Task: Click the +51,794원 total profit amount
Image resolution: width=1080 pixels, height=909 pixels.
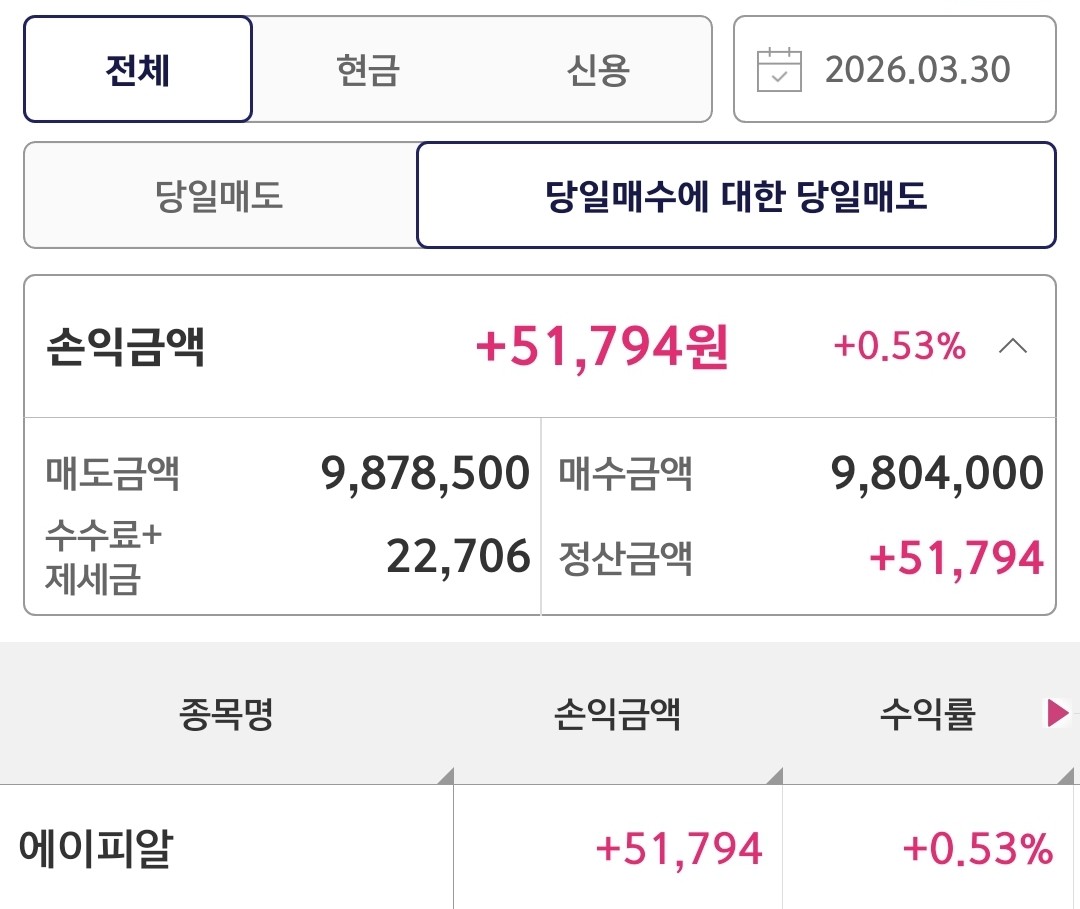Action: click(602, 347)
